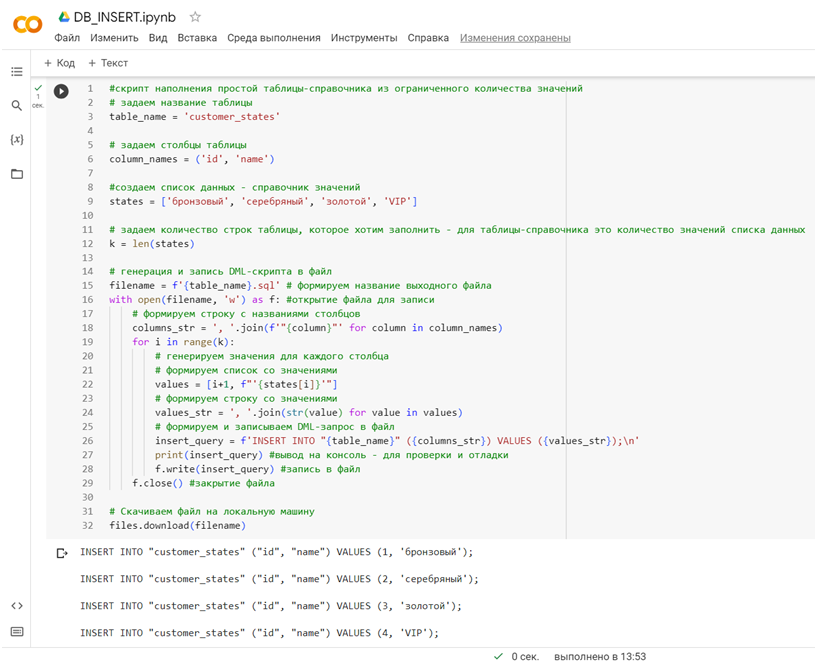Open the Среда выполнения menu

274,38
